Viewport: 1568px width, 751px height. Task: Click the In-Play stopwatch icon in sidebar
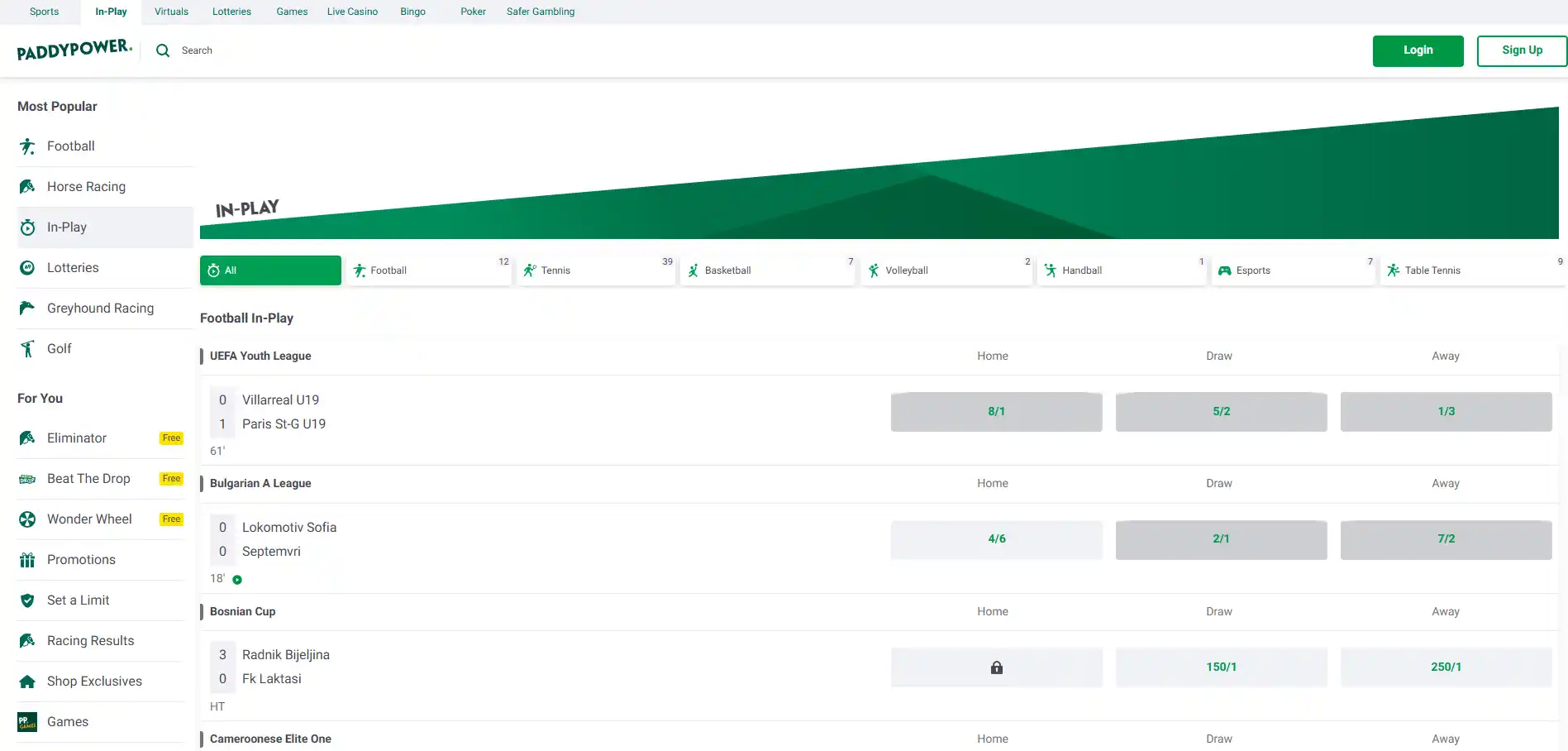[x=27, y=227]
